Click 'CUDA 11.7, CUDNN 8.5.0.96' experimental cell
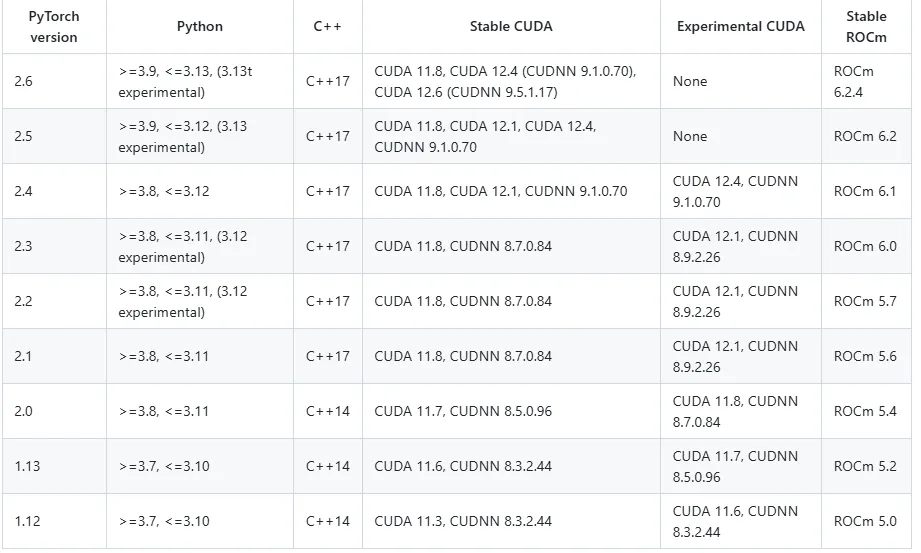The image size is (921, 553). 741,466
